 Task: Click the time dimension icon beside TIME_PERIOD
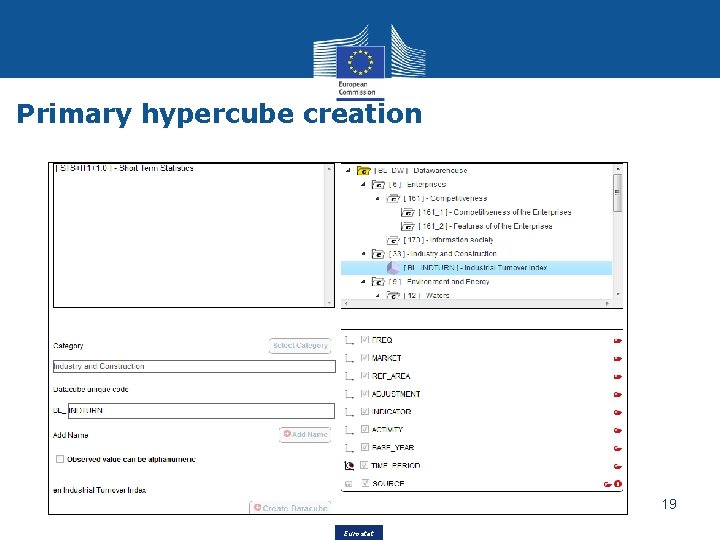tap(349, 466)
